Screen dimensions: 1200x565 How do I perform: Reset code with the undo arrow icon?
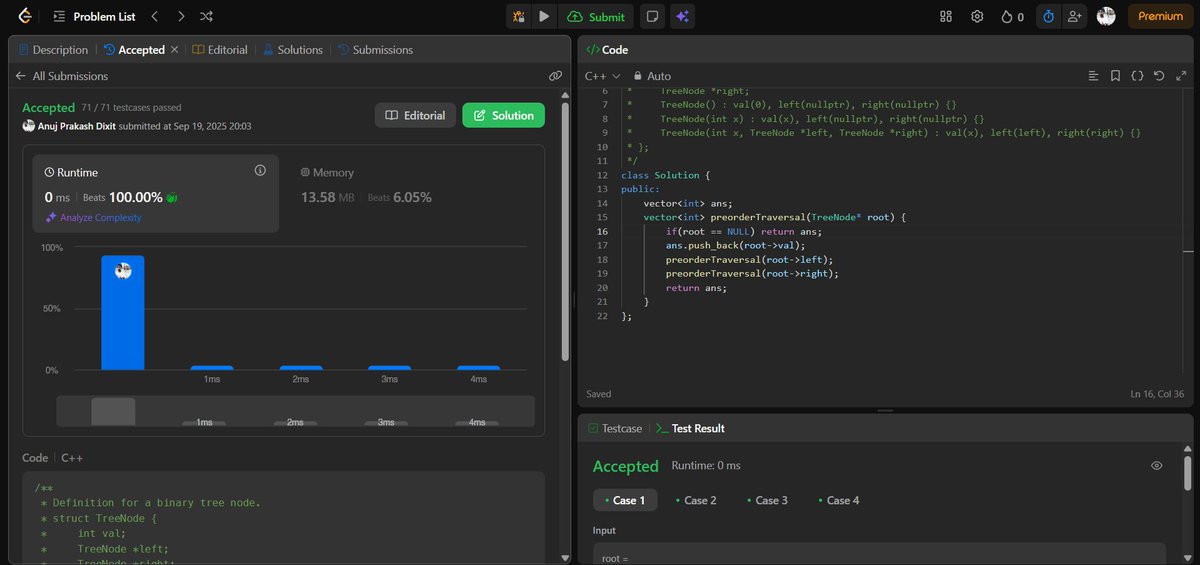1159,76
